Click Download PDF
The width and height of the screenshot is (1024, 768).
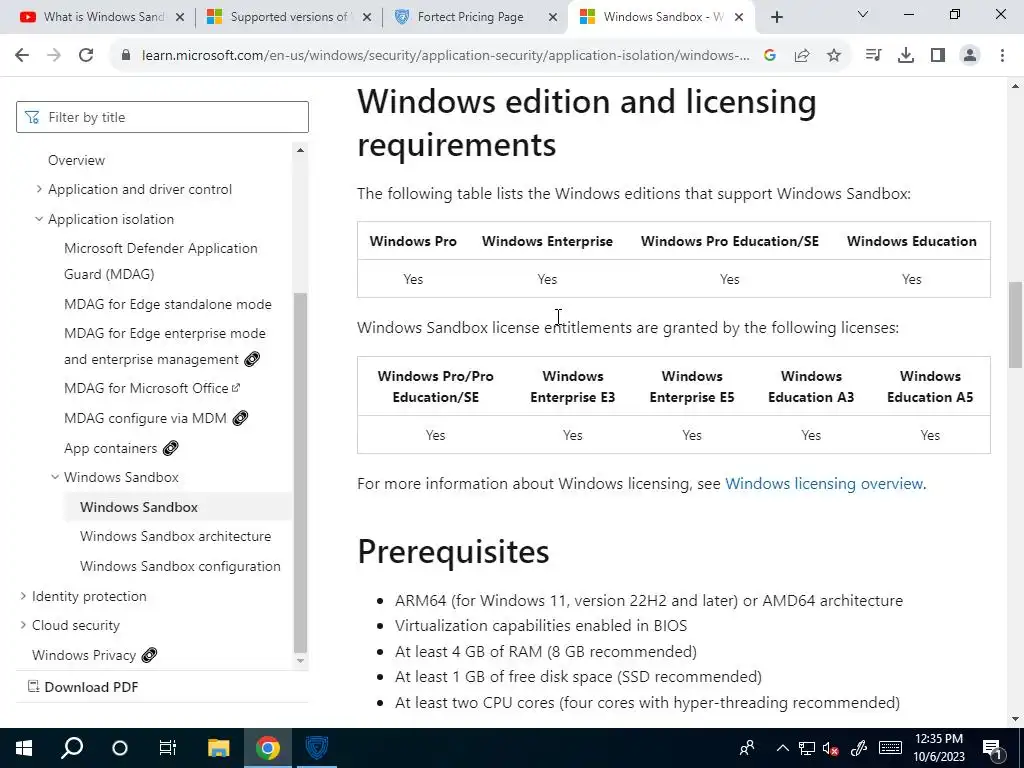coord(83,687)
